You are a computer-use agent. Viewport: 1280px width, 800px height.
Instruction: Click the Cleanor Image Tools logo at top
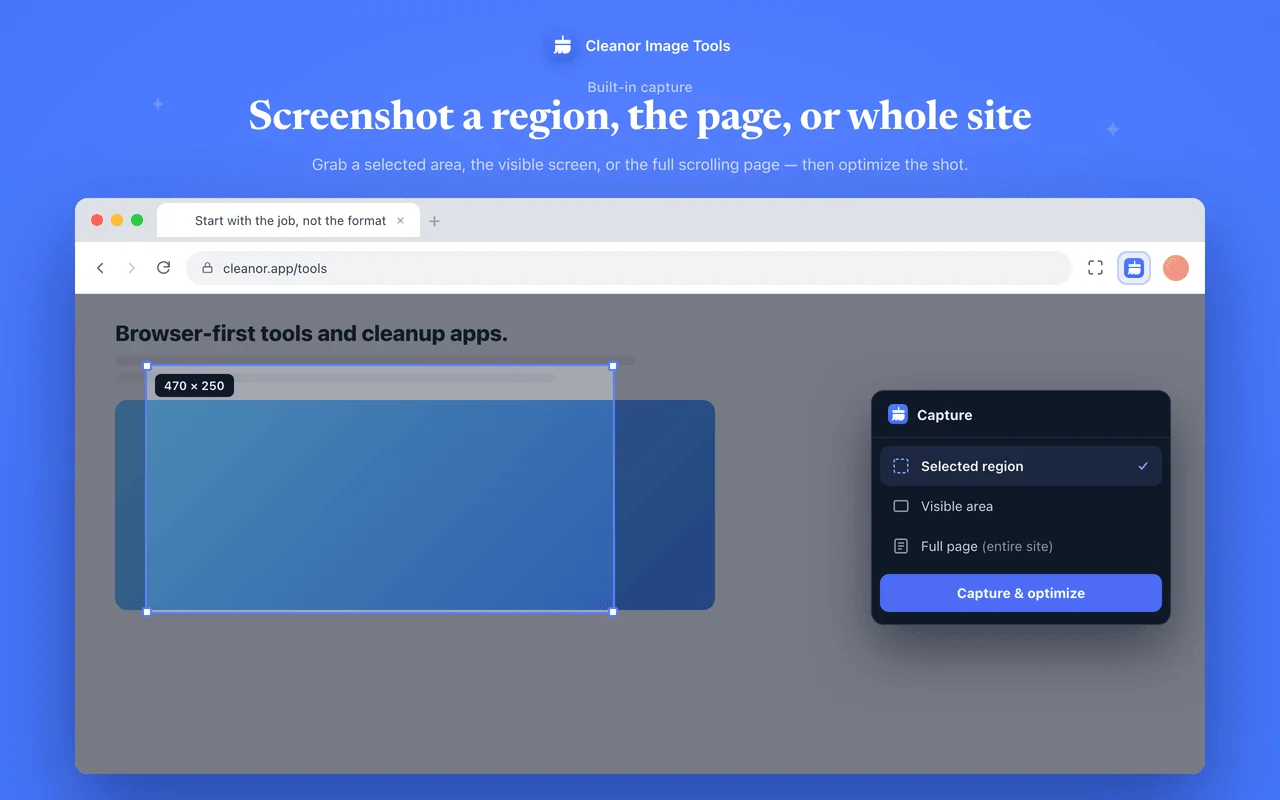click(x=562, y=46)
